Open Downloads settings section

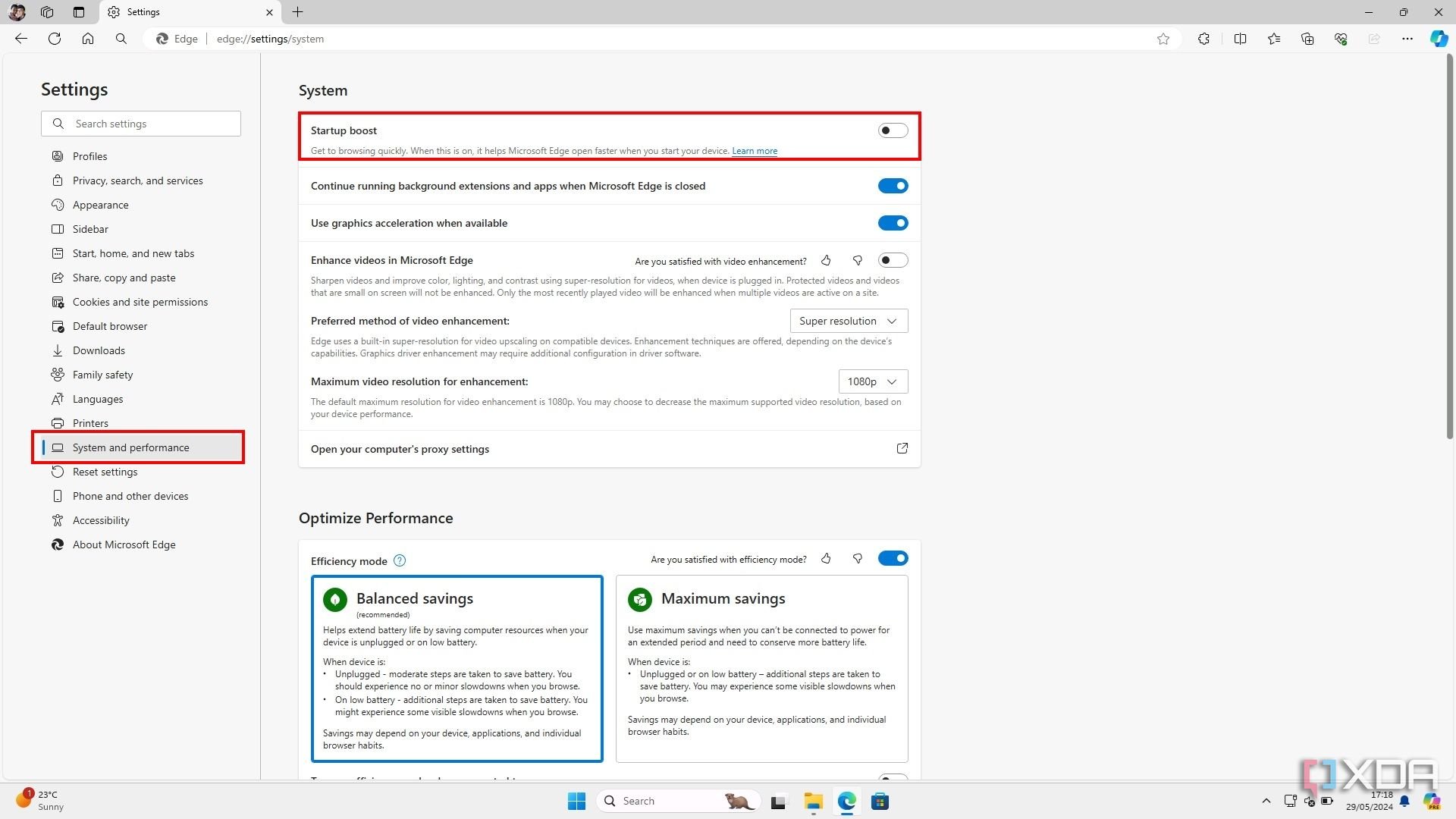[x=140, y=350]
